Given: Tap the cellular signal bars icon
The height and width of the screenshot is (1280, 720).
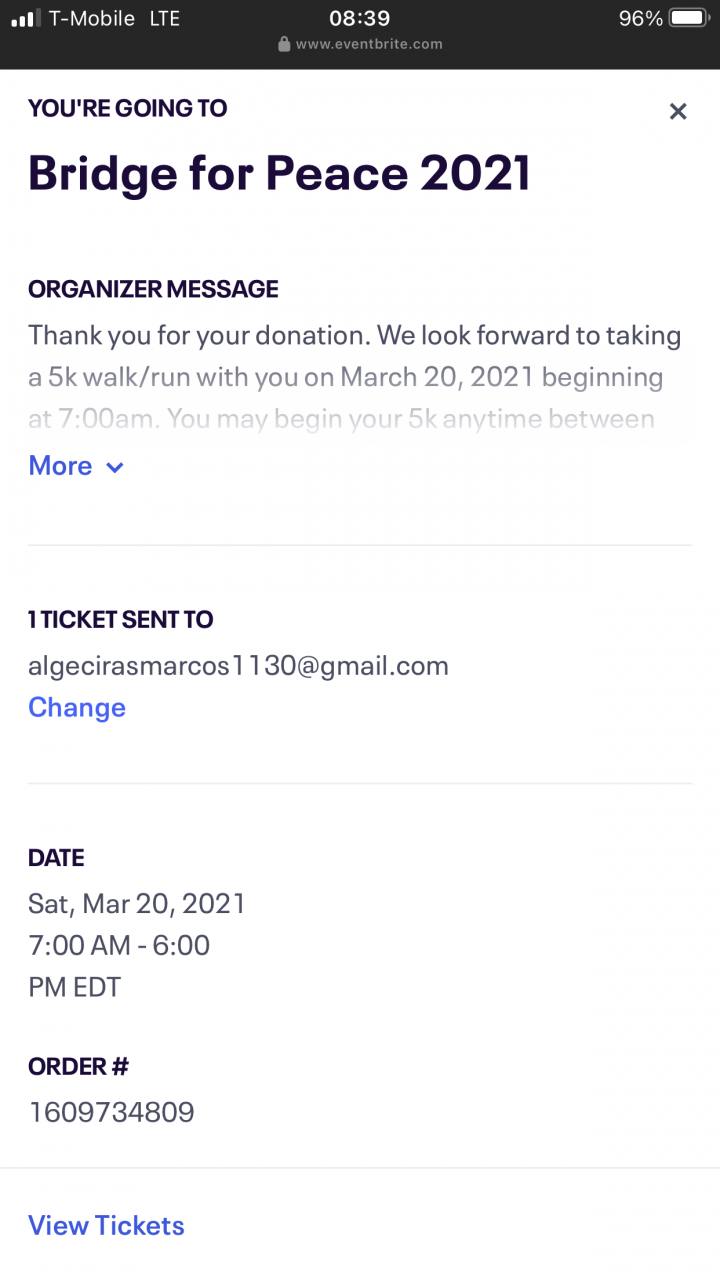Looking at the screenshot, I should 25,18.
